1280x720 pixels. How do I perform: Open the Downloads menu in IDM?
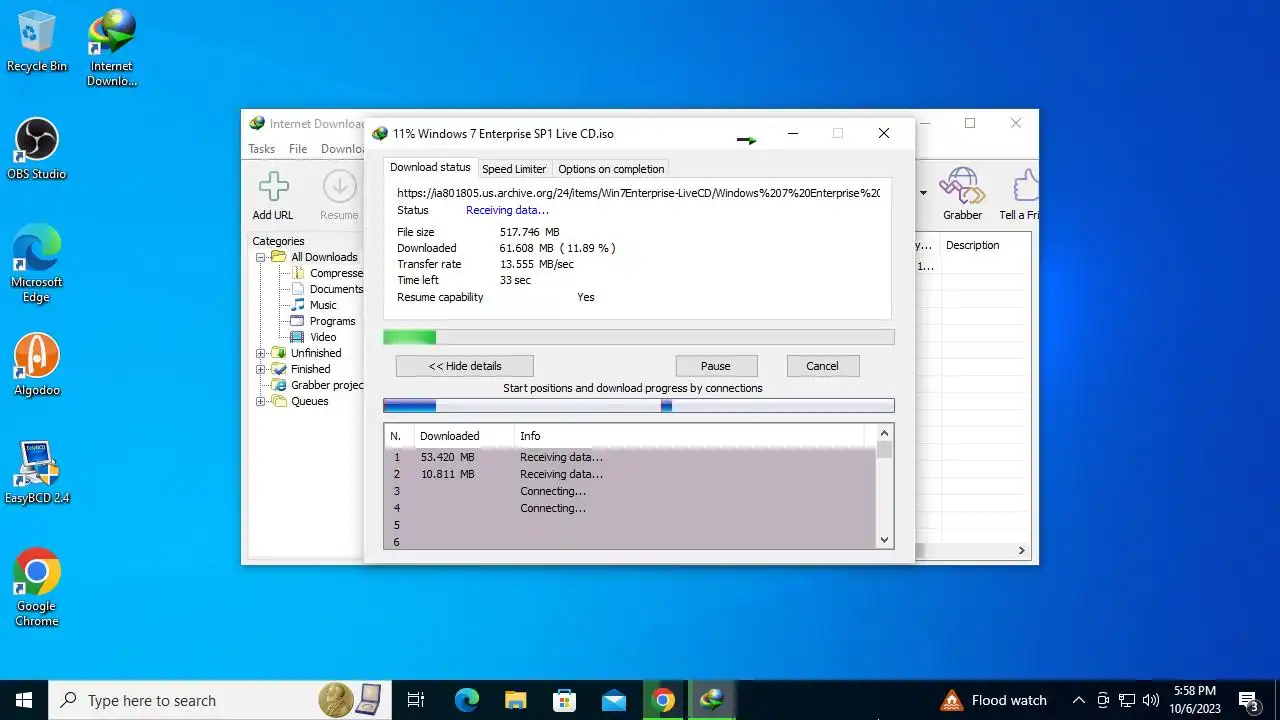343,149
